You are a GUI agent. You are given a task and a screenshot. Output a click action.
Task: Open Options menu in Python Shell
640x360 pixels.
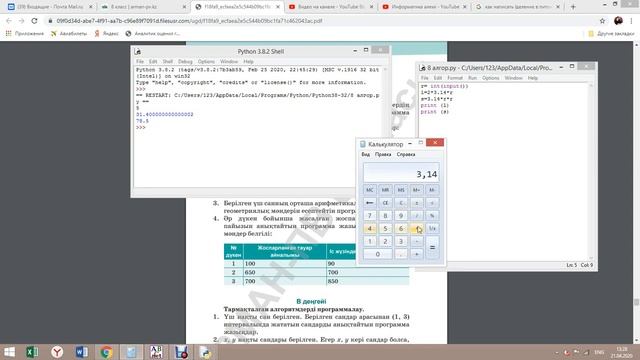click(x=206, y=62)
